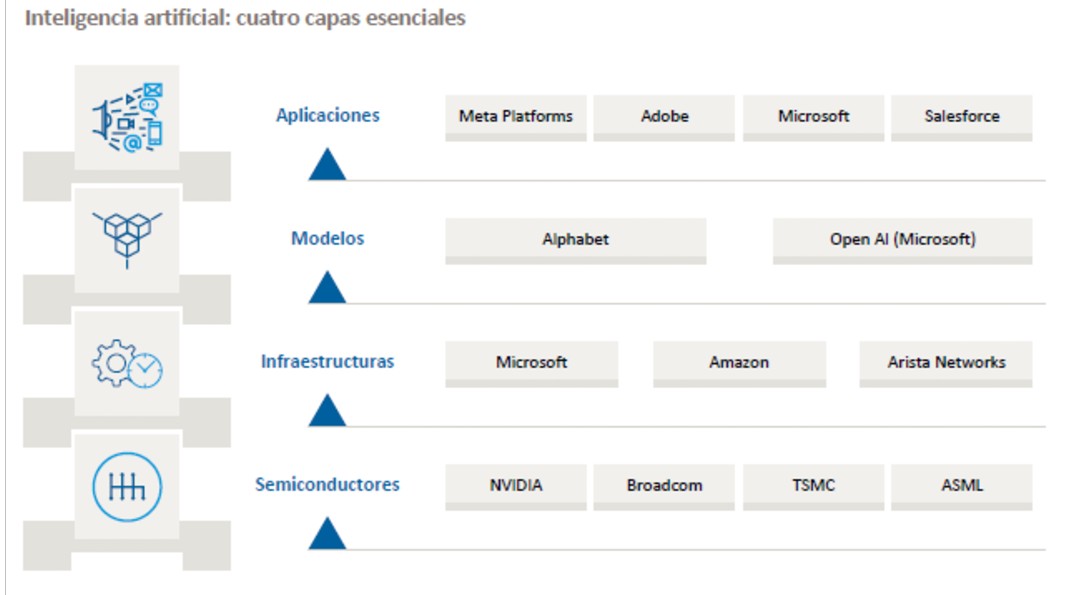Viewport: 1073px width, 595px height.
Task: Click the diagram title about inteligencia artificial
Action: click(245, 19)
